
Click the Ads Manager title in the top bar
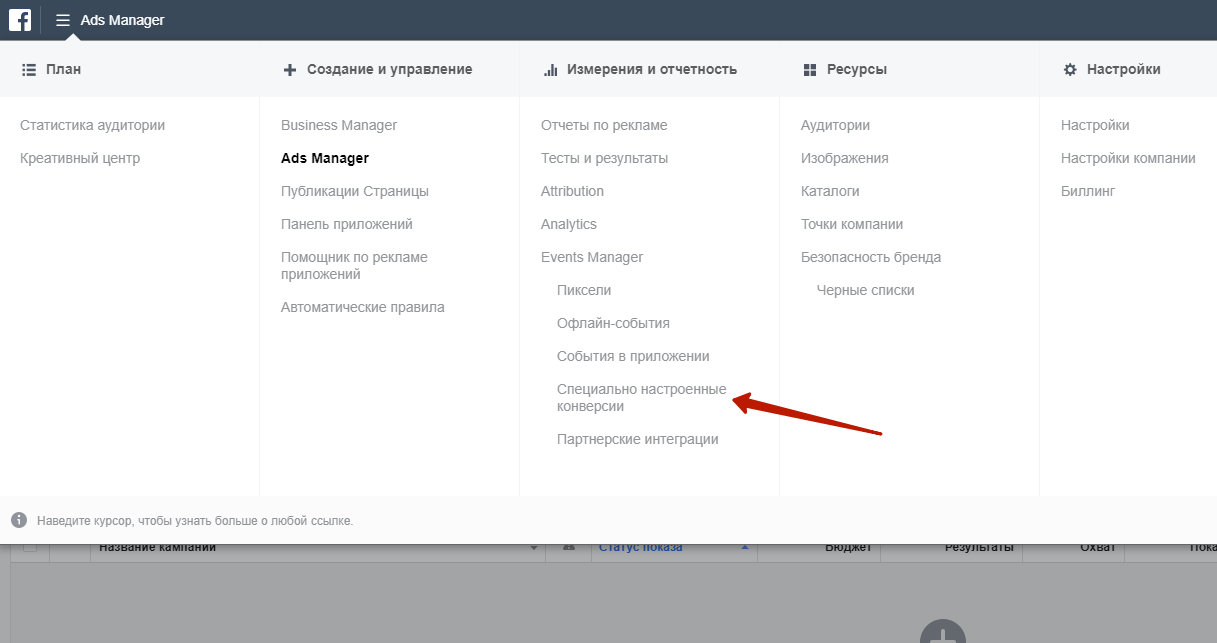point(123,20)
